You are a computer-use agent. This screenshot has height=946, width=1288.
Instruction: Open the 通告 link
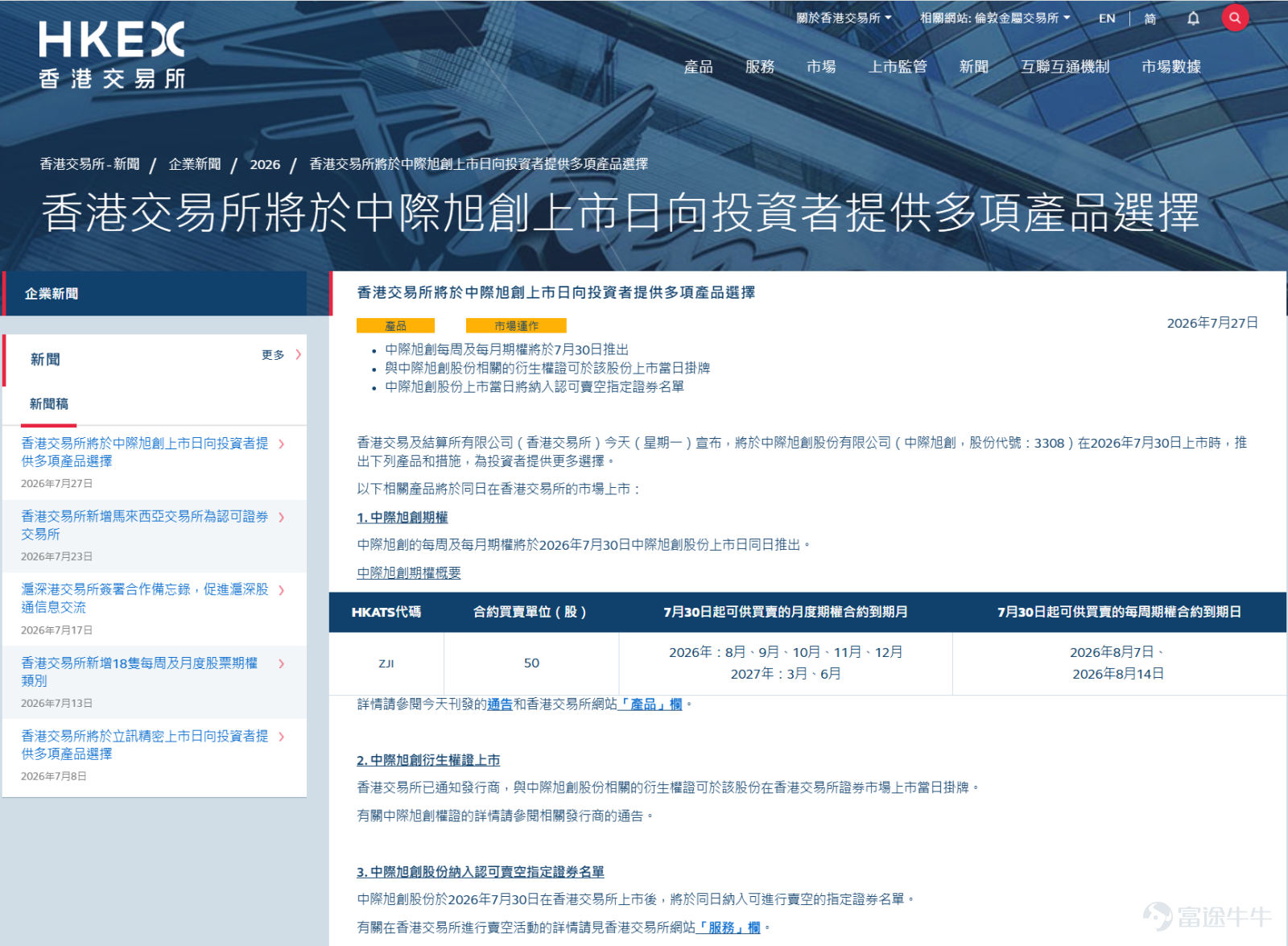pyautogui.click(x=500, y=704)
